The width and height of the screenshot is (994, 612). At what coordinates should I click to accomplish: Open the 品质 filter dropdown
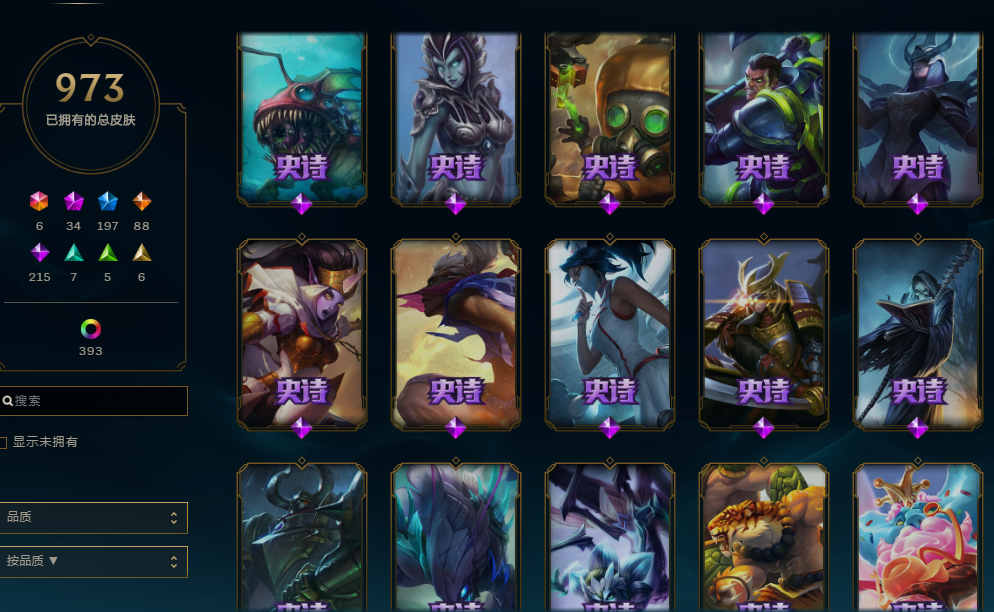tap(94, 518)
